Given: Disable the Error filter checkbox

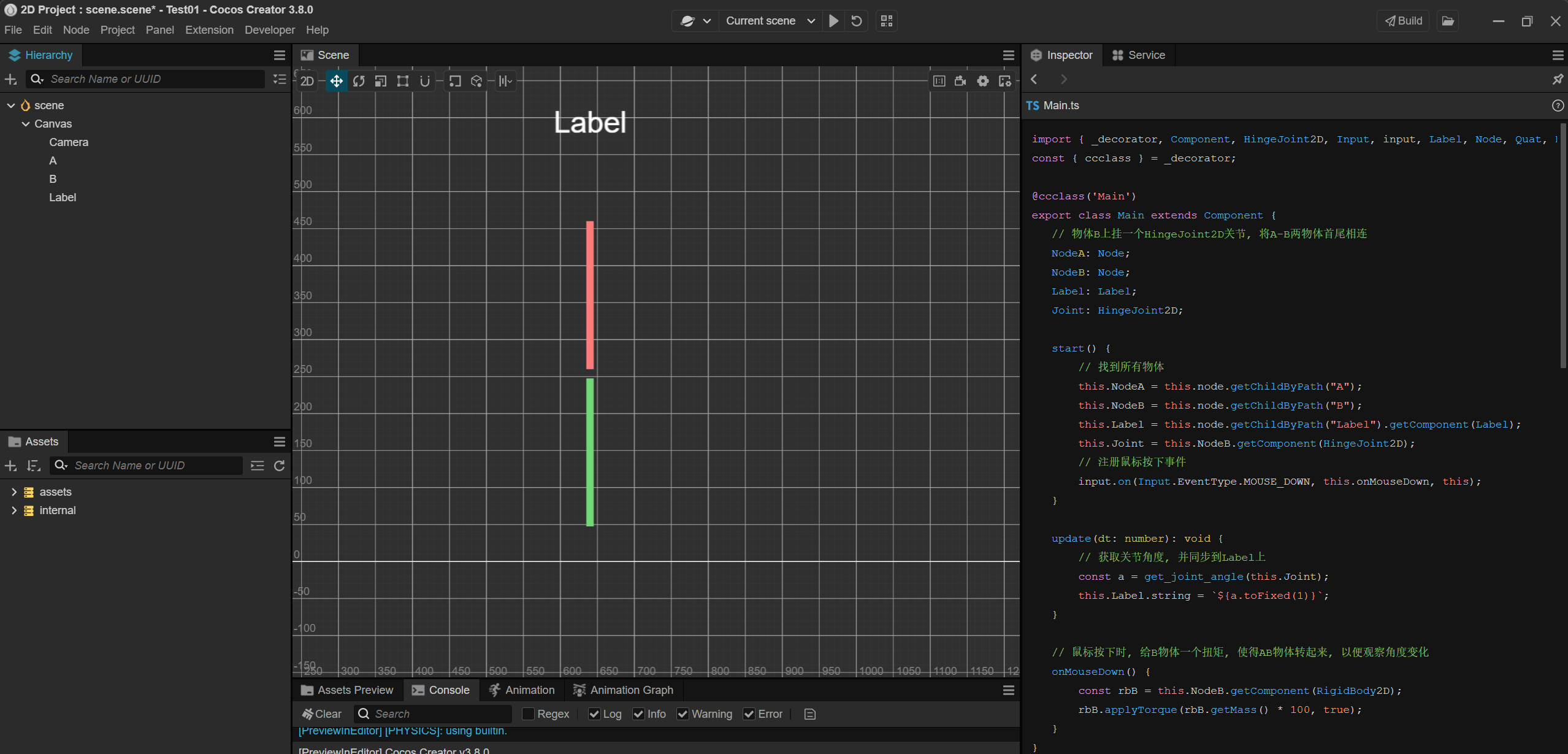Looking at the screenshot, I should click(749, 714).
